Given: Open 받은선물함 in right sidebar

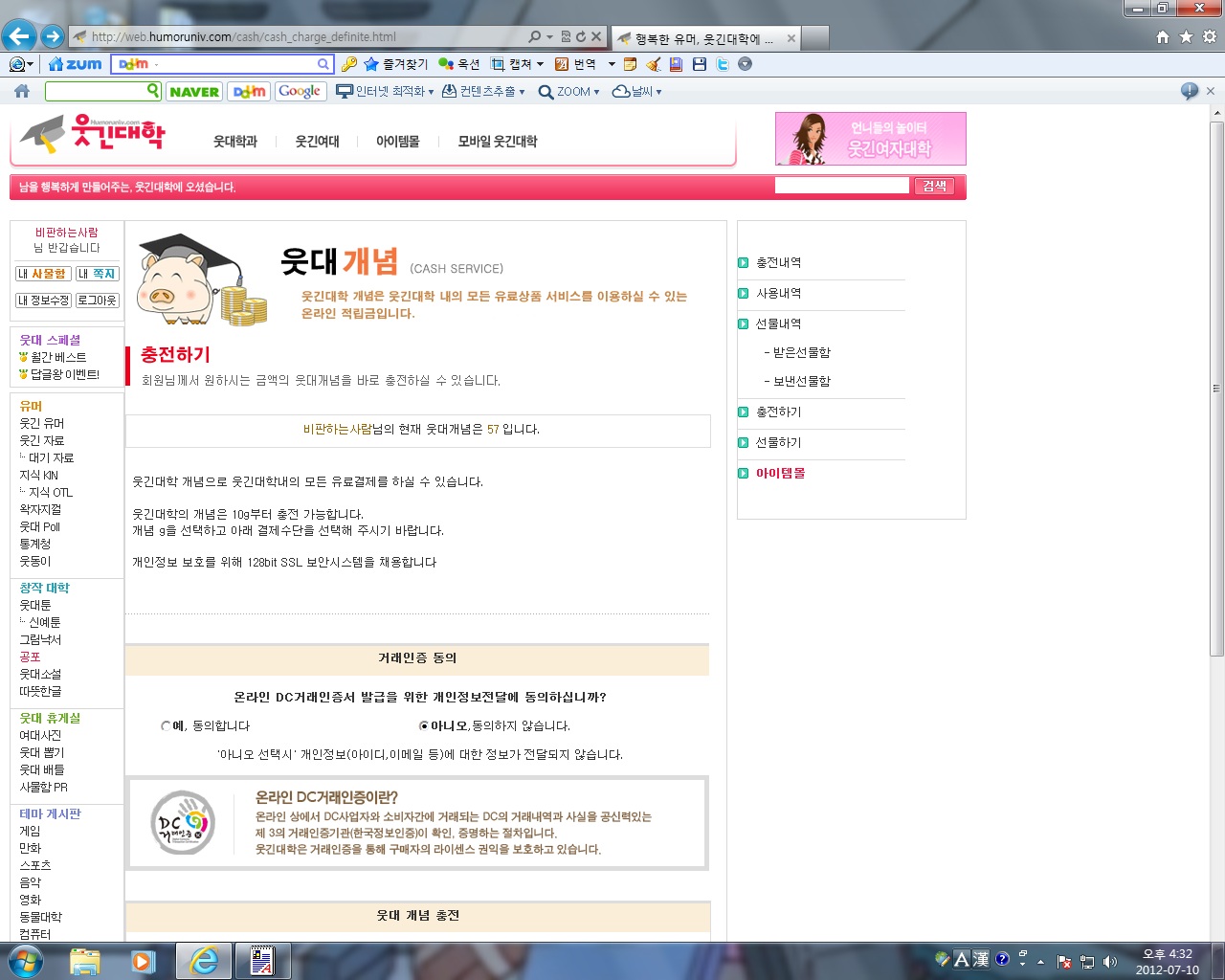Looking at the screenshot, I should pos(801,352).
